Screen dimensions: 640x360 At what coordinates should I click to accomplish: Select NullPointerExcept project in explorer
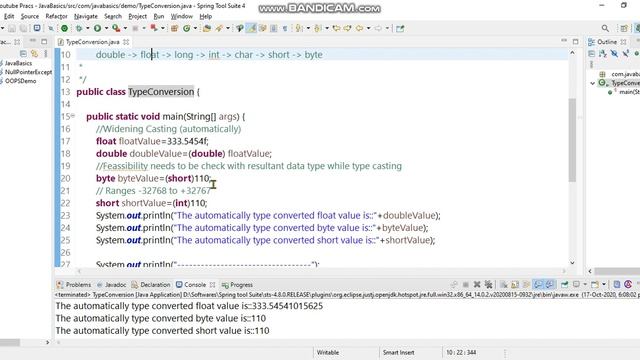[x=28, y=72]
